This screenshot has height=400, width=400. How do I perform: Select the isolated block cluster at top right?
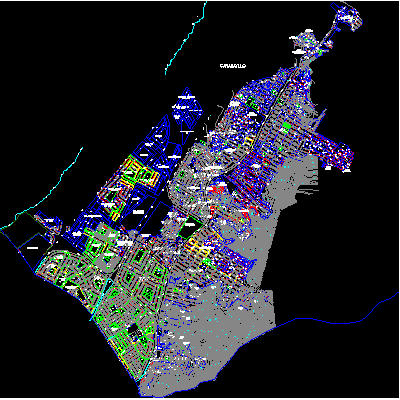coord(347,17)
